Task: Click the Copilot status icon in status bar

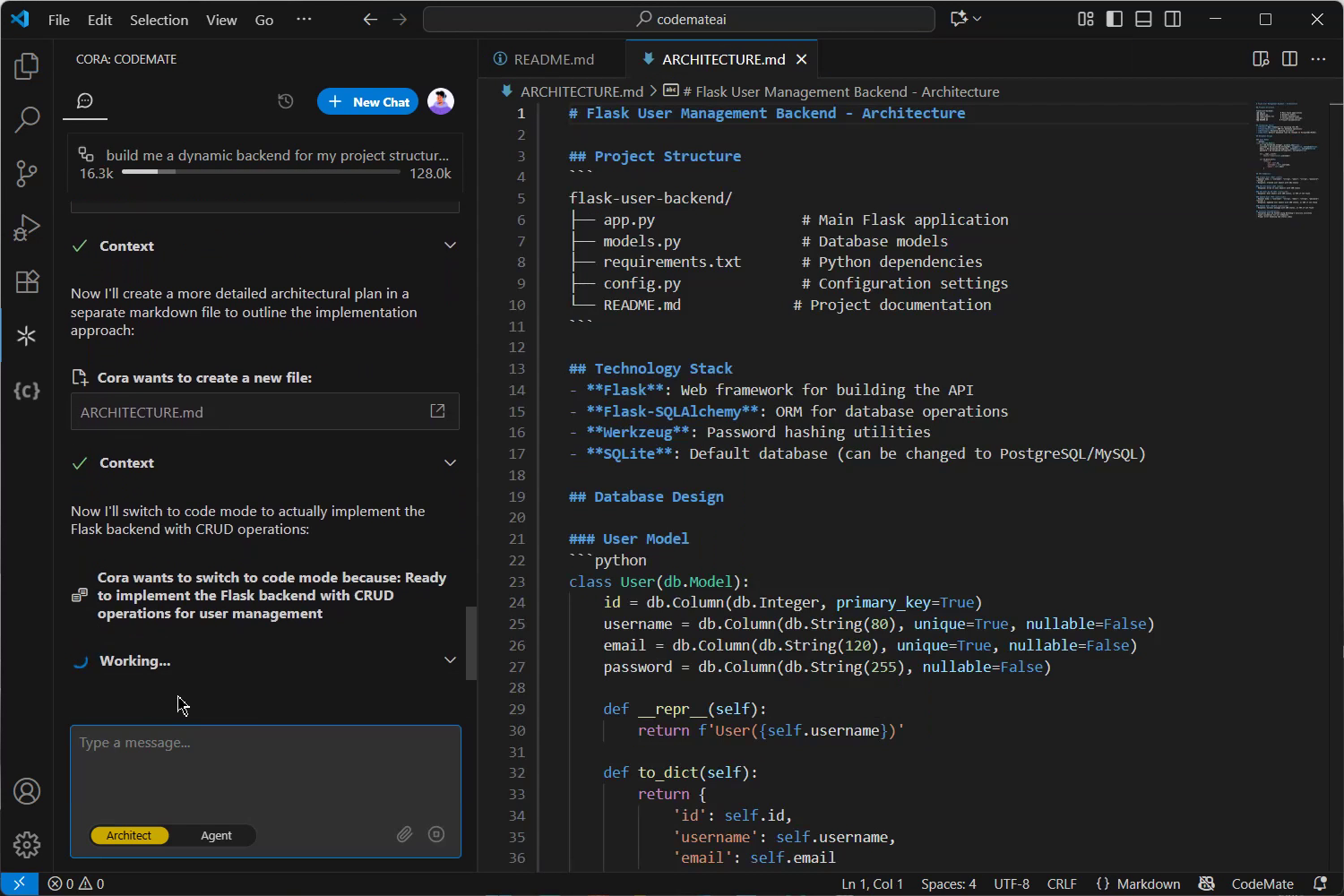Action: [x=1206, y=883]
